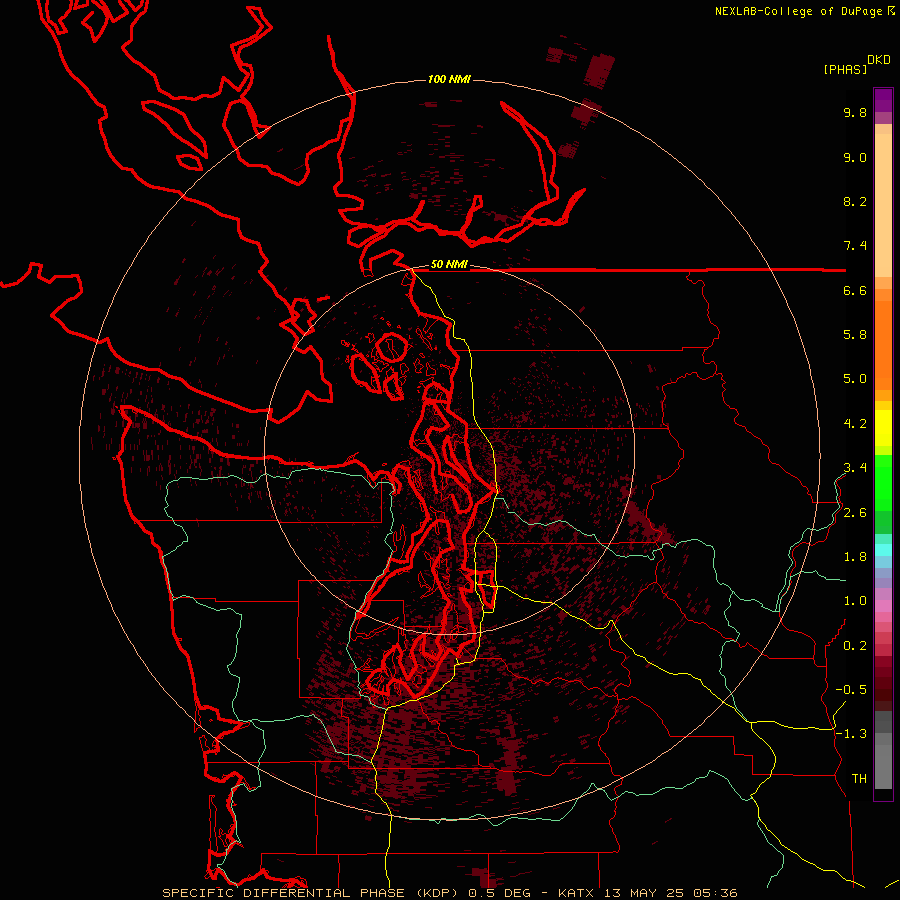The width and height of the screenshot is (900, 900).
Task: Click the 7.4 legend value
Action: click(x=855, y=246)
